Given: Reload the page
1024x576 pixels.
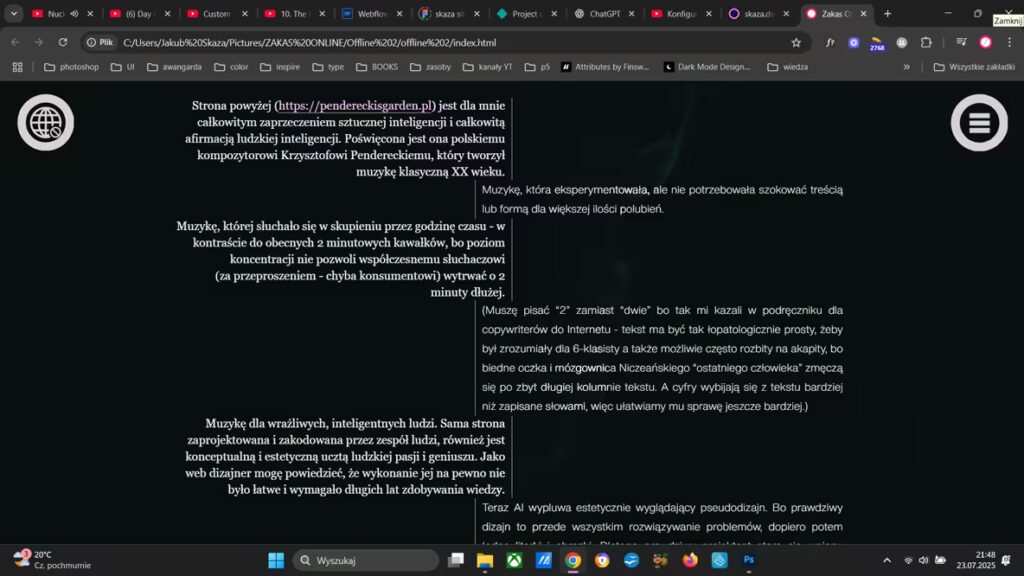Looking at the screenshot, I should (63, 43).
